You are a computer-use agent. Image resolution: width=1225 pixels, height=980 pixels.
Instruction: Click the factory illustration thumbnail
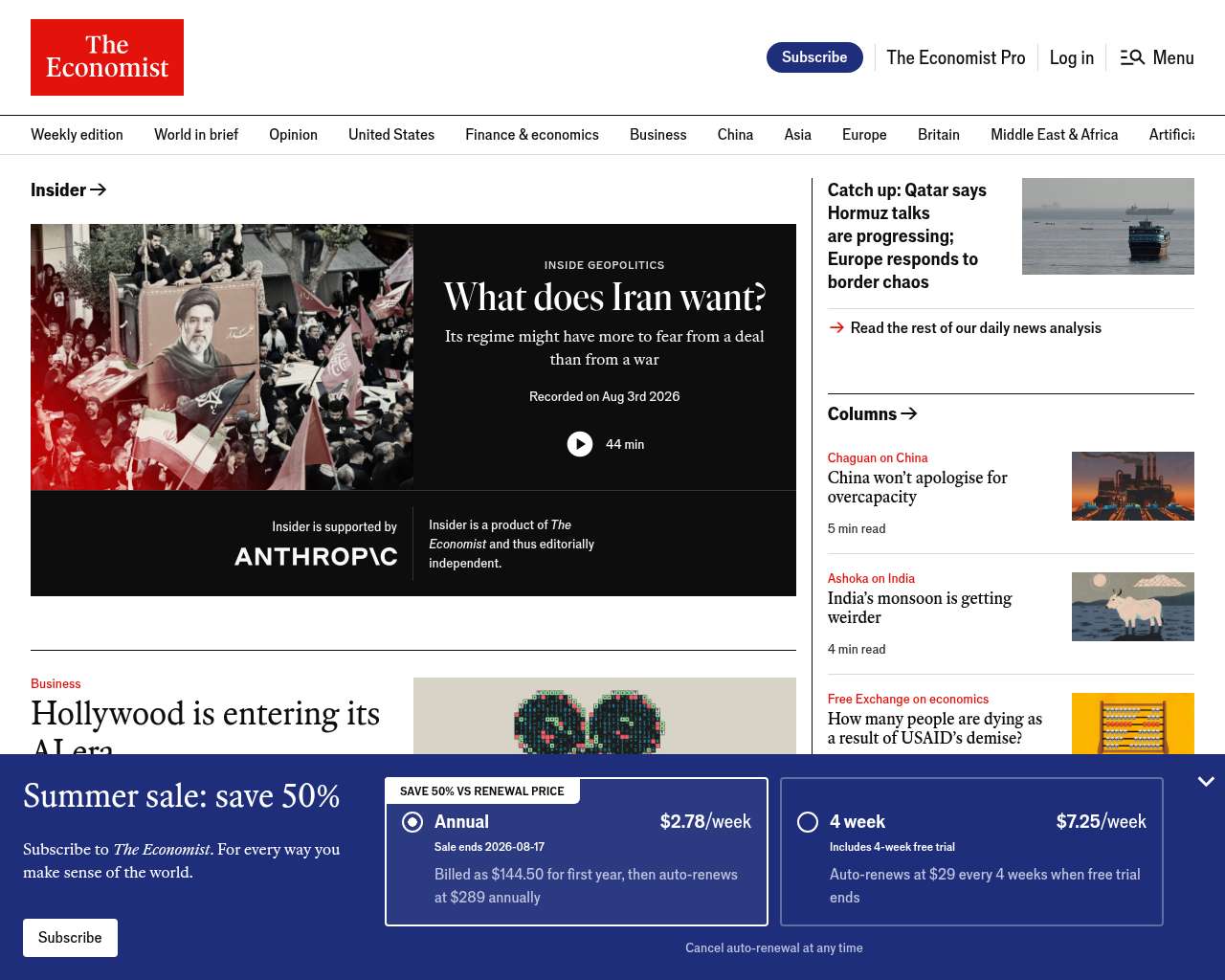[1133, 486]
